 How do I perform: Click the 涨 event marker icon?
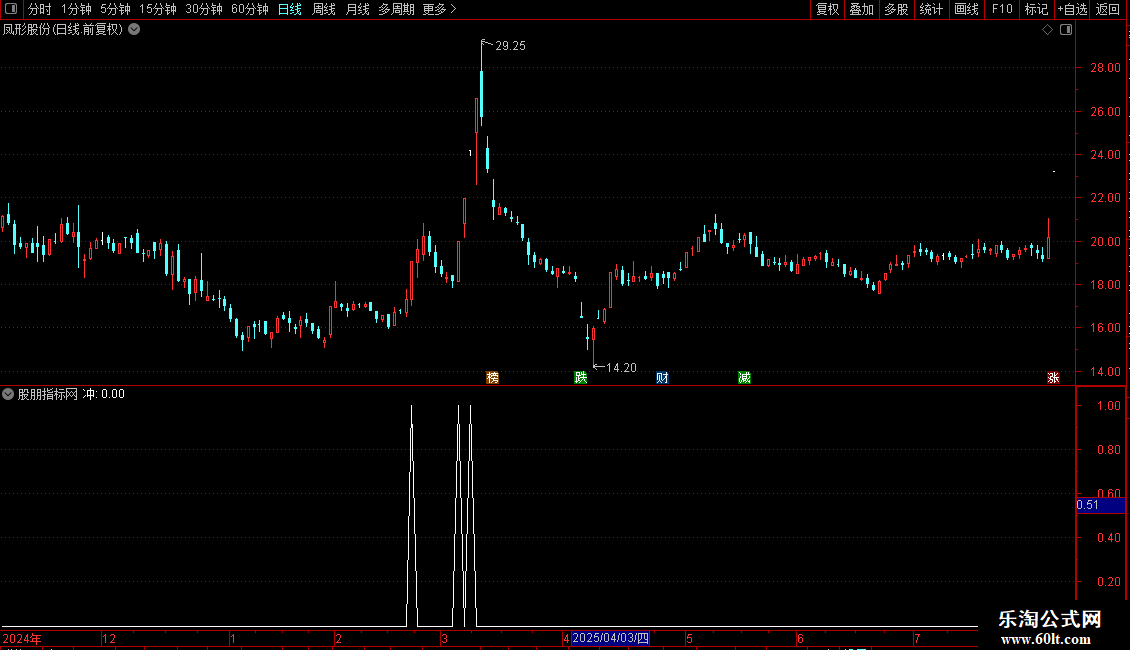(x=1053, y=378)
